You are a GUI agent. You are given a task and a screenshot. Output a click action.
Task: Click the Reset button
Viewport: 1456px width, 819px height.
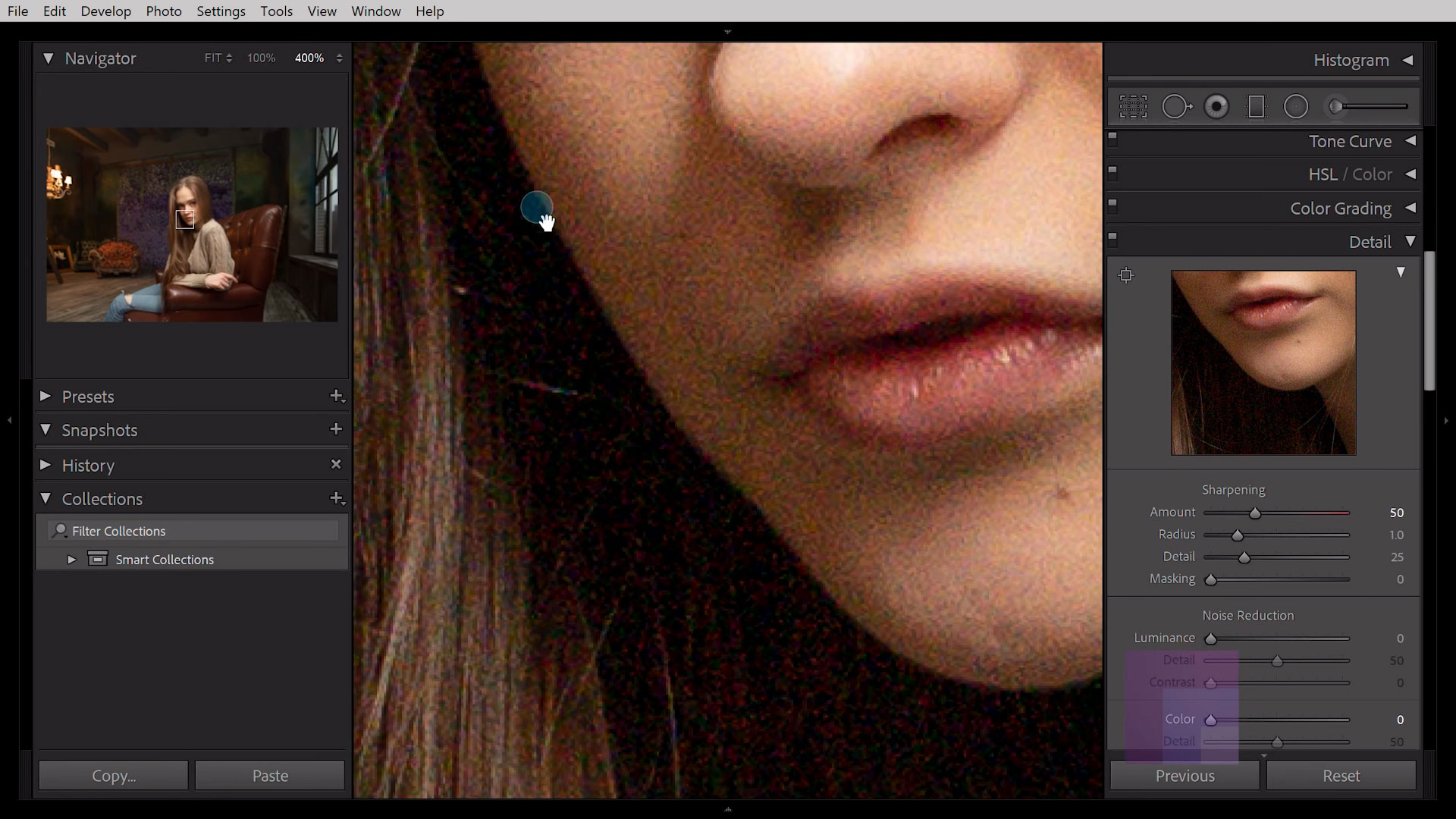point(1341,775)
